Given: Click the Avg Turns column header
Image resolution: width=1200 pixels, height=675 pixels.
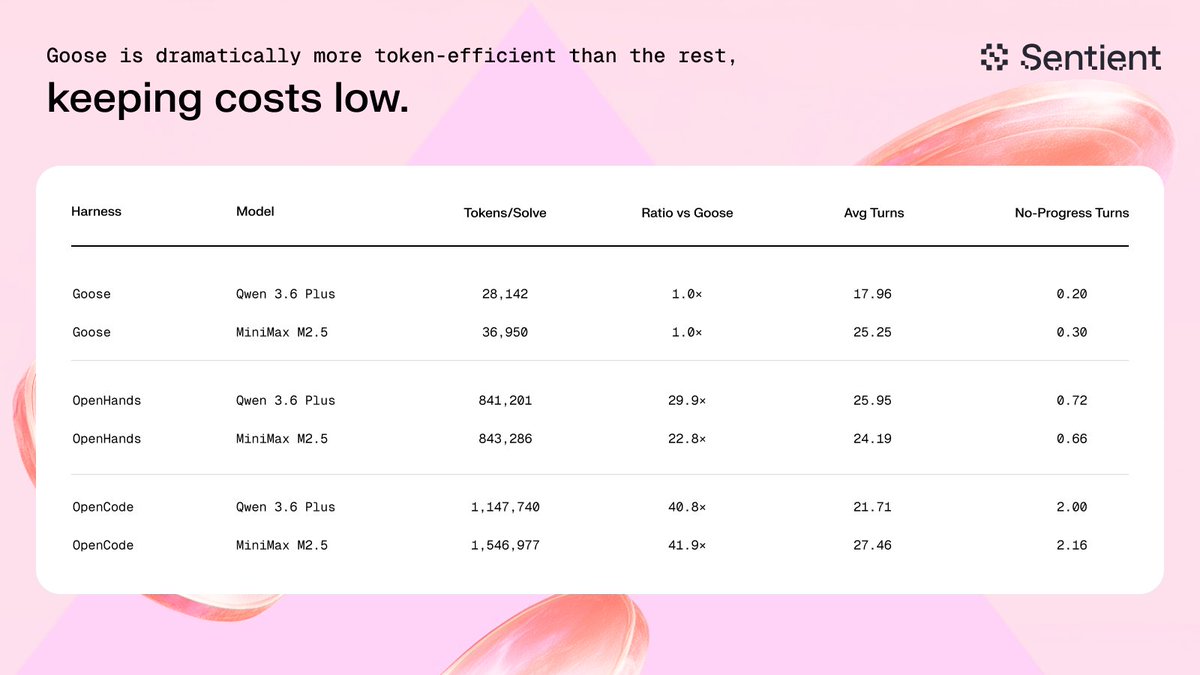Looking at the screenshot, I should point(874,213).
